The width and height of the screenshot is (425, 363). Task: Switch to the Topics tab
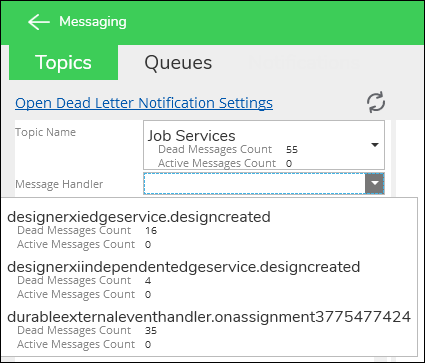click(63, 63)
